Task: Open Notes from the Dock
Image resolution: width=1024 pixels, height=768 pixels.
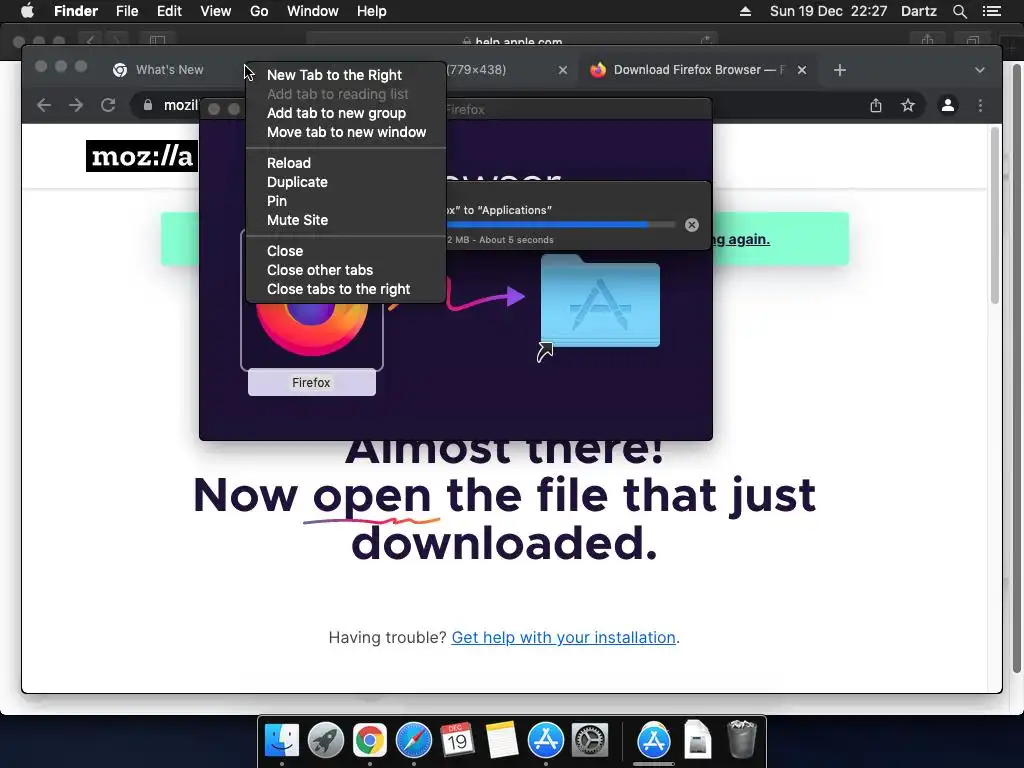Action: point(502,741)
